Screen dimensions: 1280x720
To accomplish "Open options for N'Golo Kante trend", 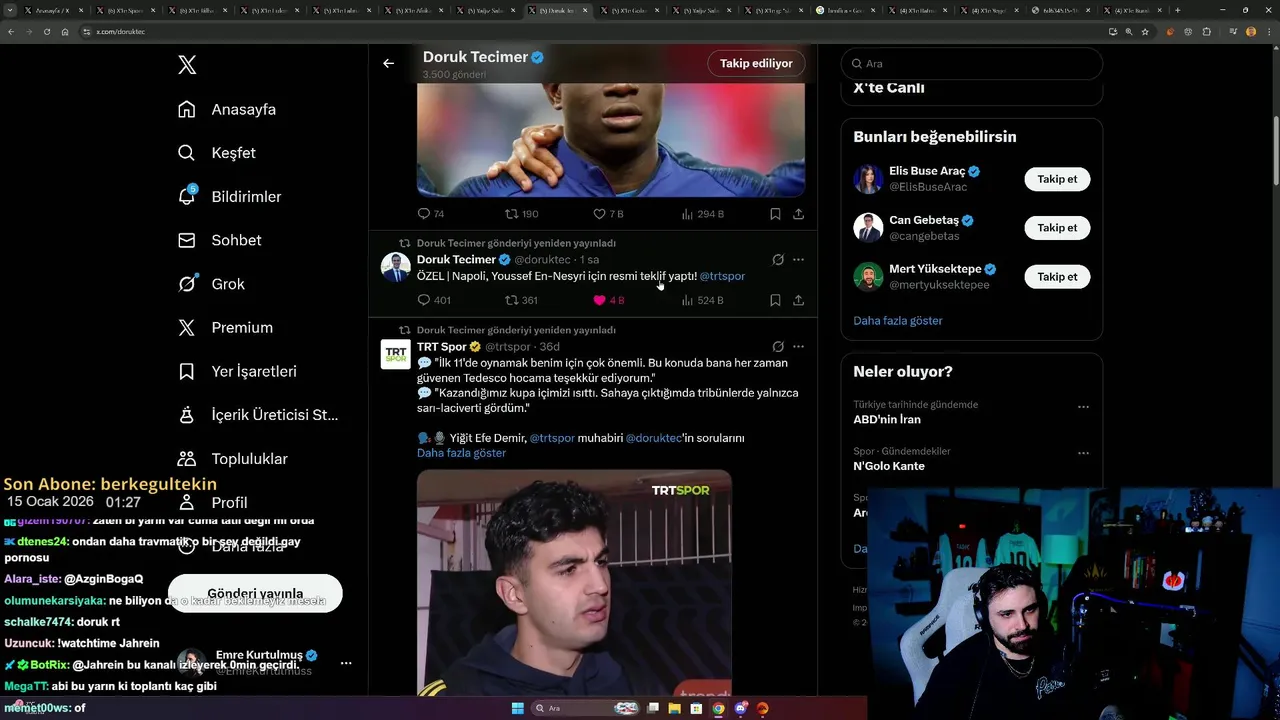I will [1083, 453].
